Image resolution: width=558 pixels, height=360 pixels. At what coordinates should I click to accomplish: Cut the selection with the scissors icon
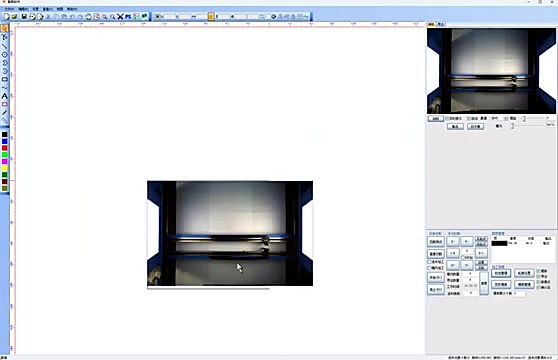click(49, 16)
